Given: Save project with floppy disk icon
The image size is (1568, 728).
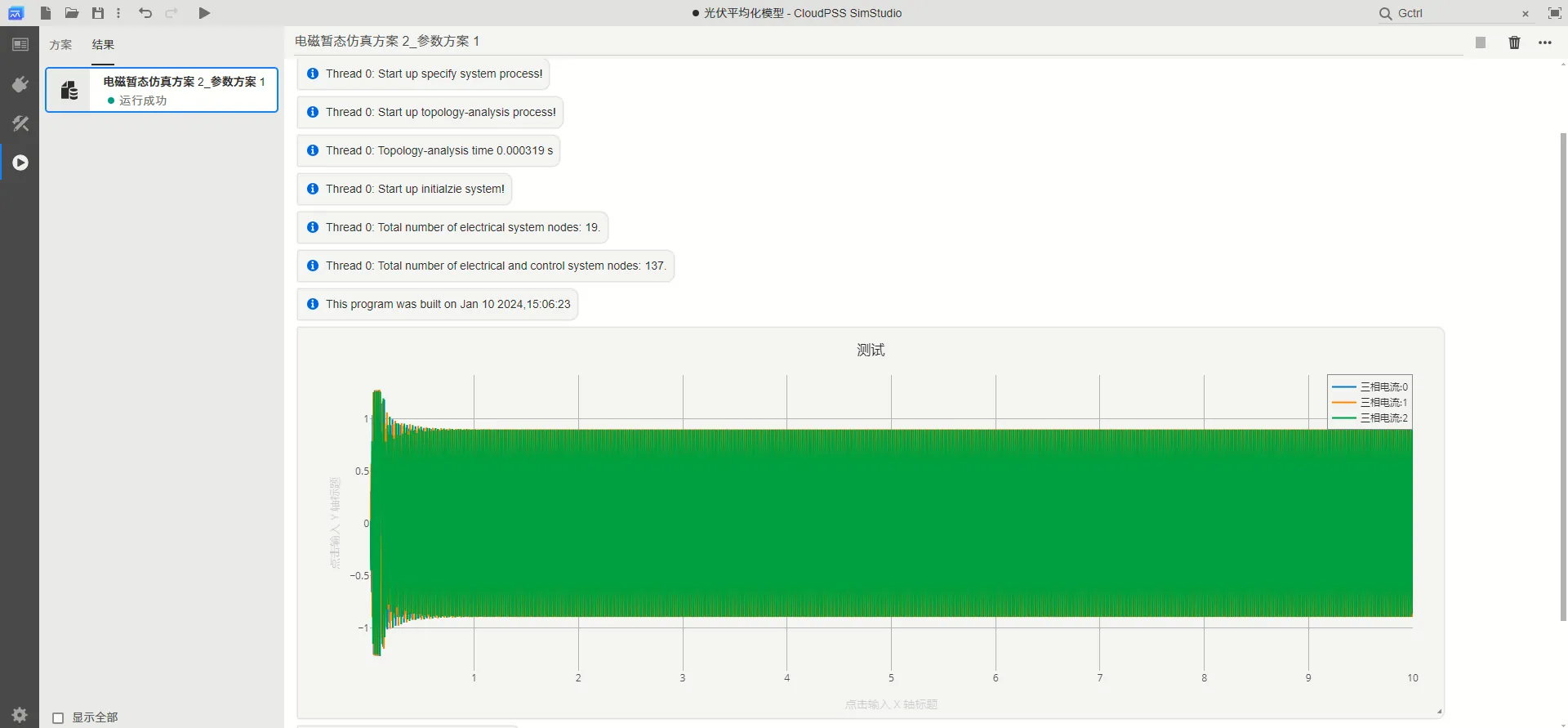Looking at the screenshot, I should (x=98, y=13).
